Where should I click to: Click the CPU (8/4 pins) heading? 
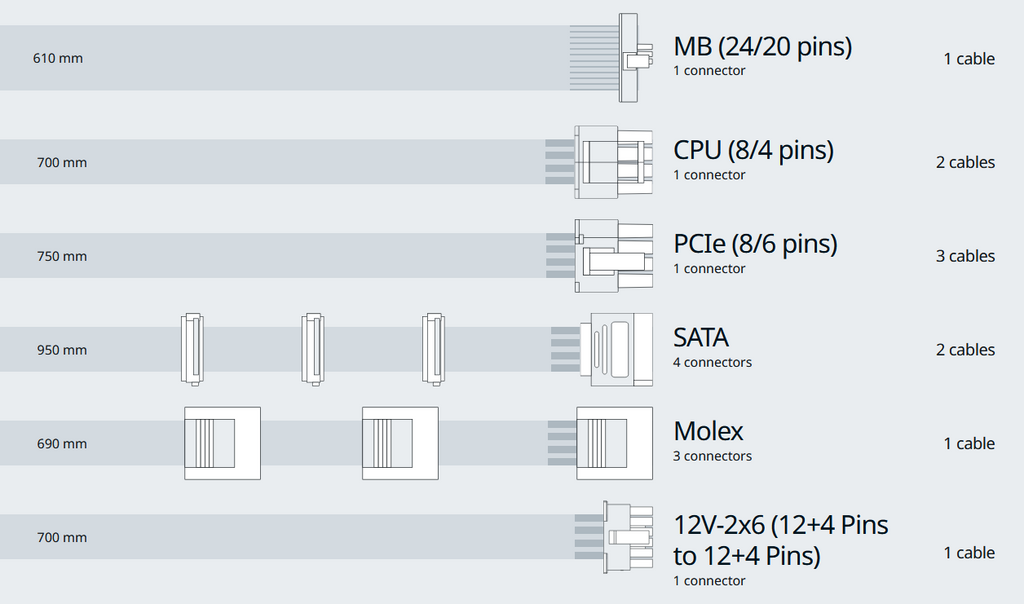pos(754,150)
